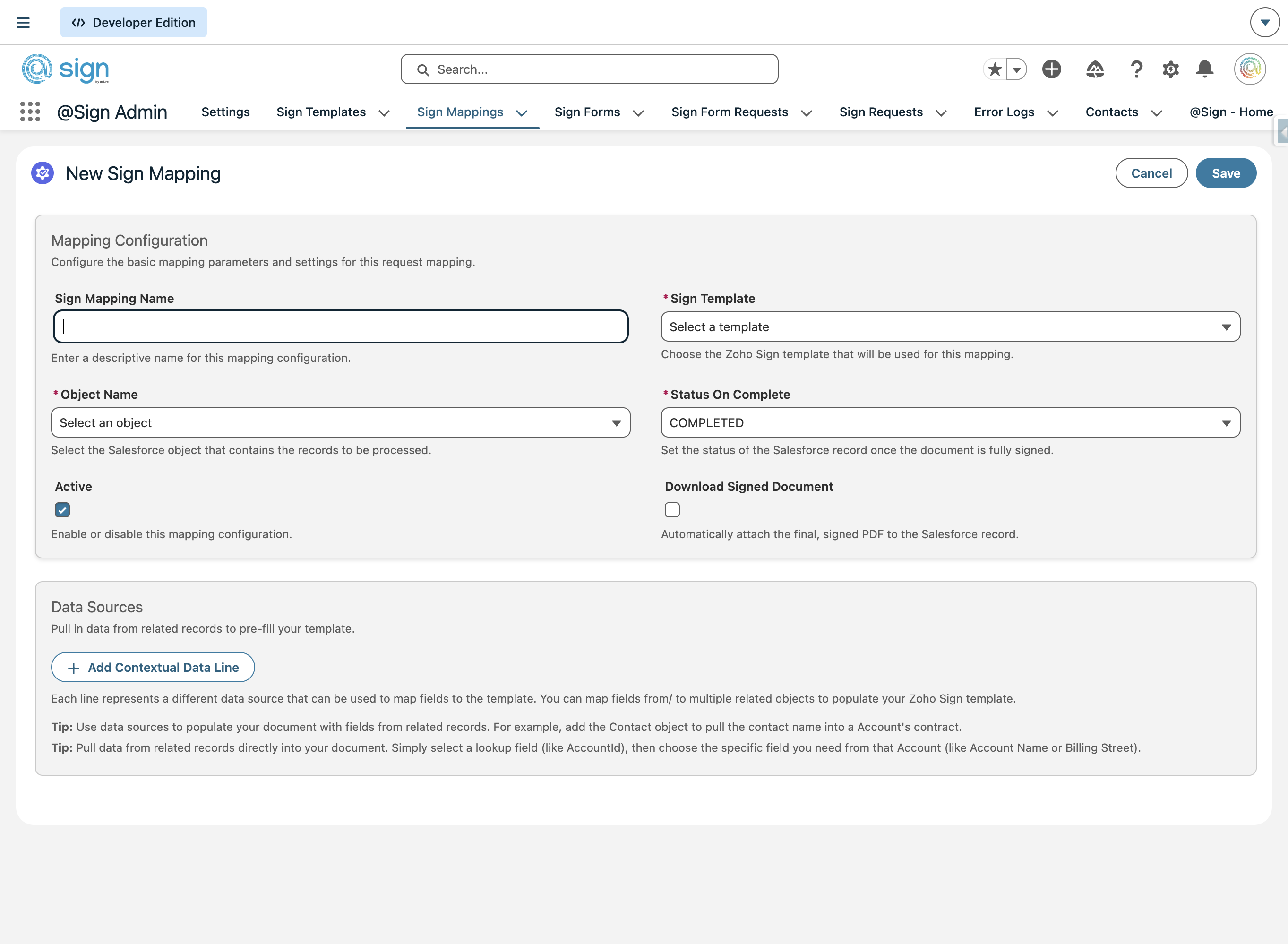This screenshot has width=1288, height=944.
Task: Open the global create plus icon
Action: pos(1051,69)
